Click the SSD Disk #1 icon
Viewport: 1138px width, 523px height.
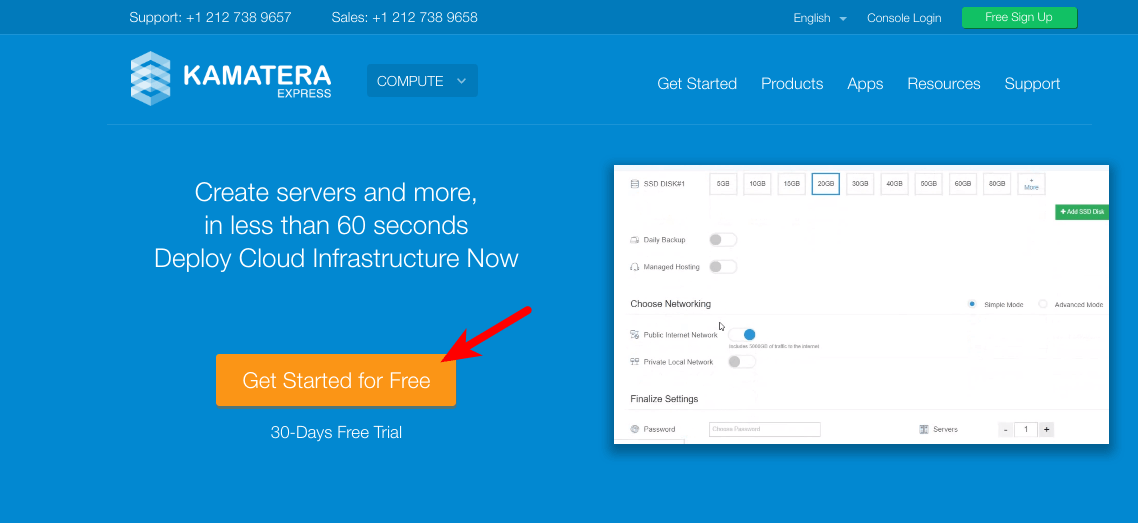pos(635,184)
